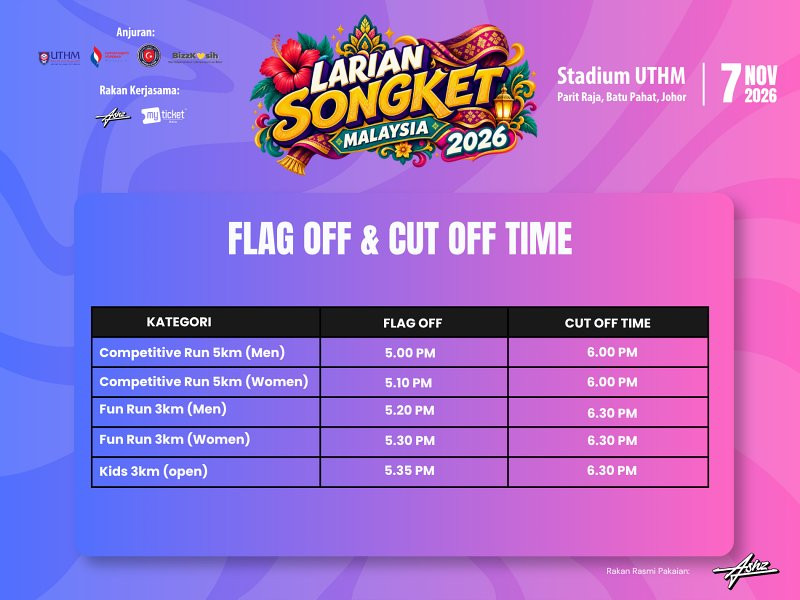Click the KATEGORI column header
This screenshot has width=800, height=600.
179,322
